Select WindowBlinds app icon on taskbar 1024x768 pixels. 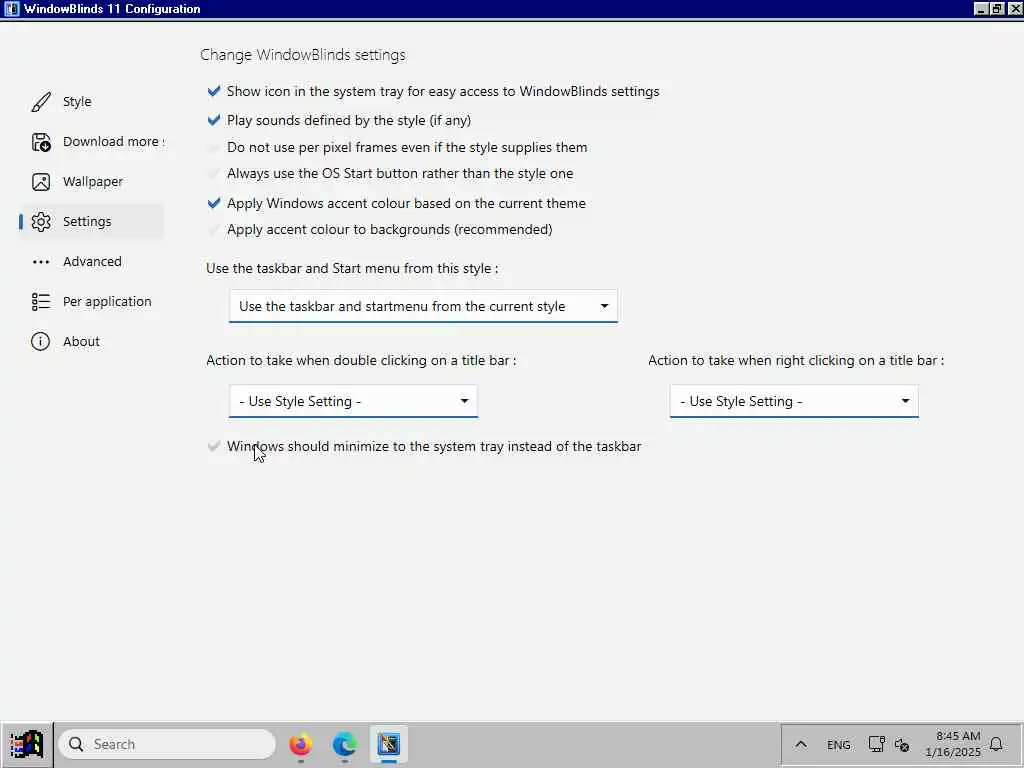(389, 744)
